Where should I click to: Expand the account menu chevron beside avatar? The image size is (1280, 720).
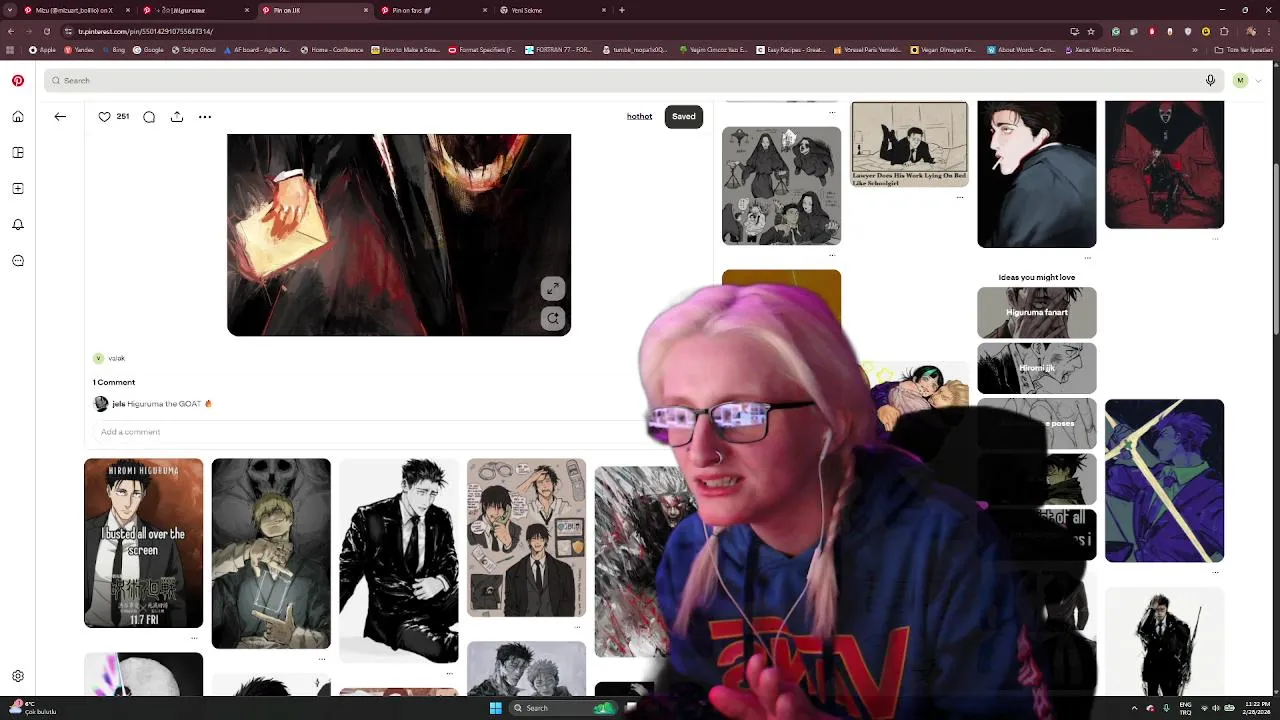(x=1259, y=80)
